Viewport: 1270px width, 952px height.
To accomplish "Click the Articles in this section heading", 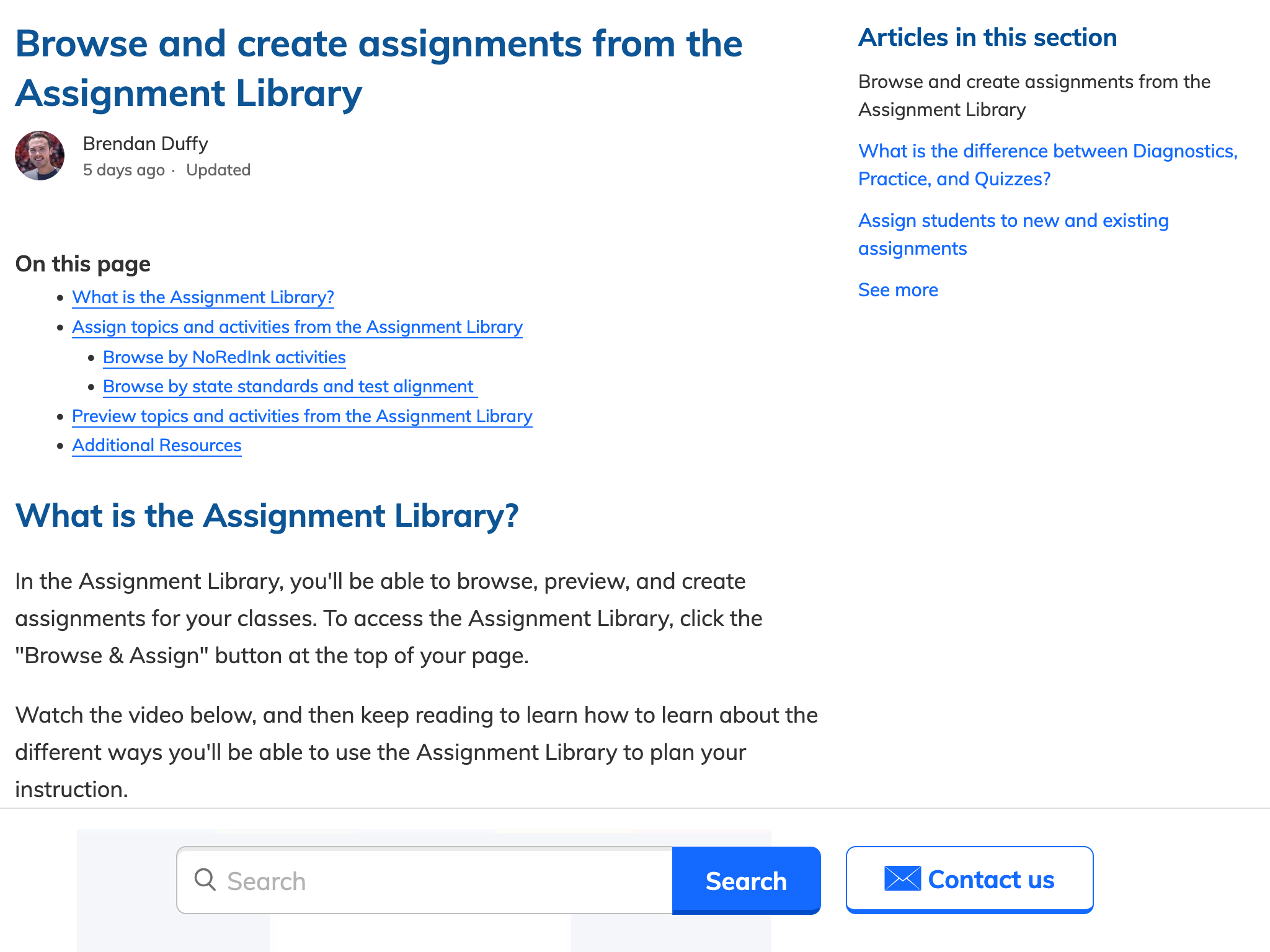I will [x=987, y=38].
